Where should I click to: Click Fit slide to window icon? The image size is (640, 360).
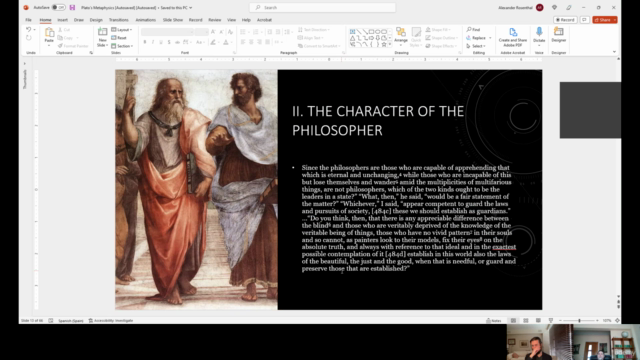point(617,320)
